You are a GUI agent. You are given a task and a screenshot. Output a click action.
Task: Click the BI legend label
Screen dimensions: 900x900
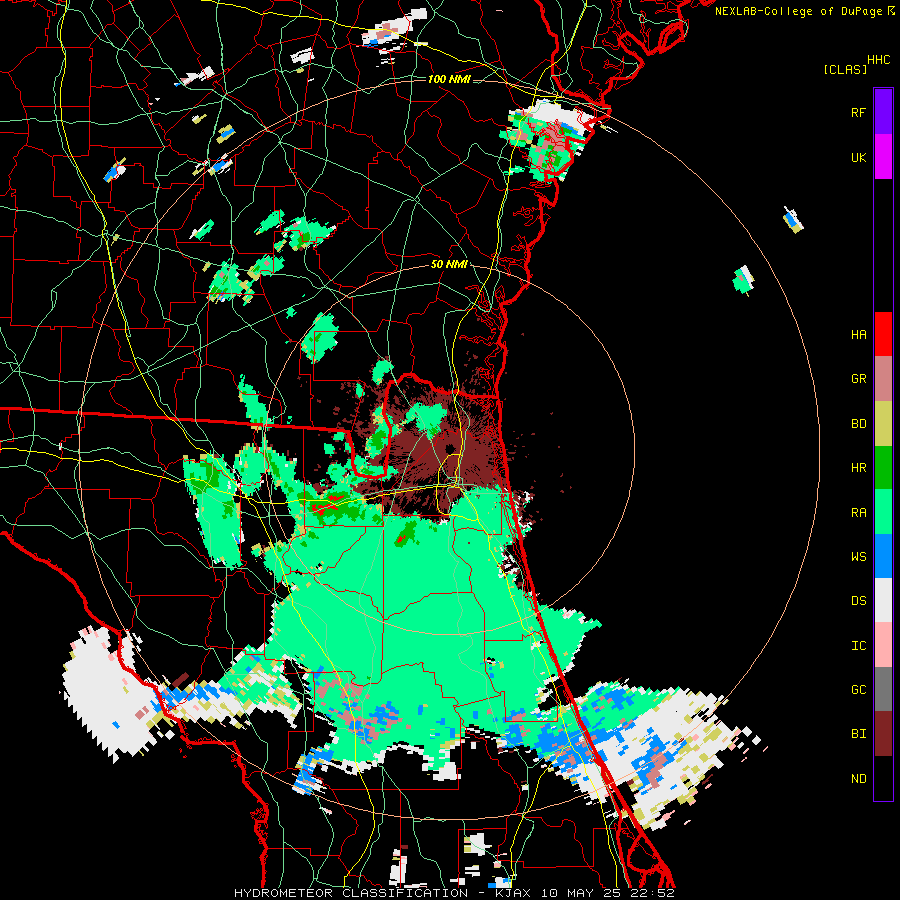tap(859, 734)
